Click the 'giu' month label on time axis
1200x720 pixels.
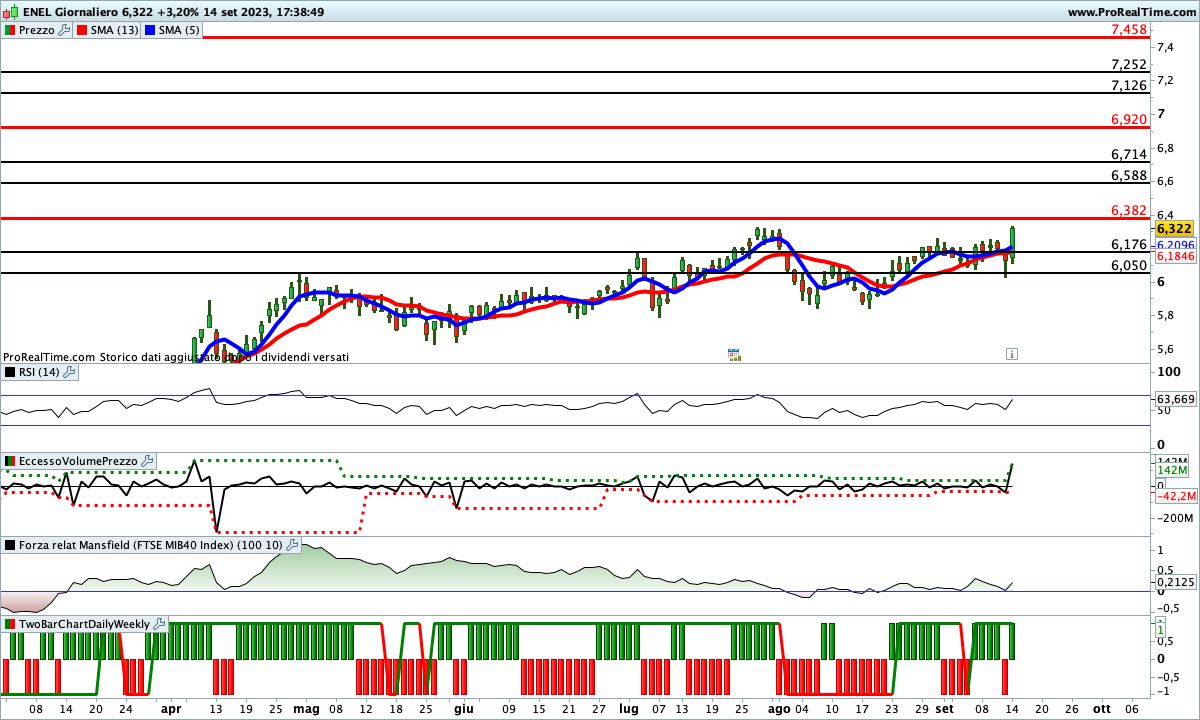[463, 708]
